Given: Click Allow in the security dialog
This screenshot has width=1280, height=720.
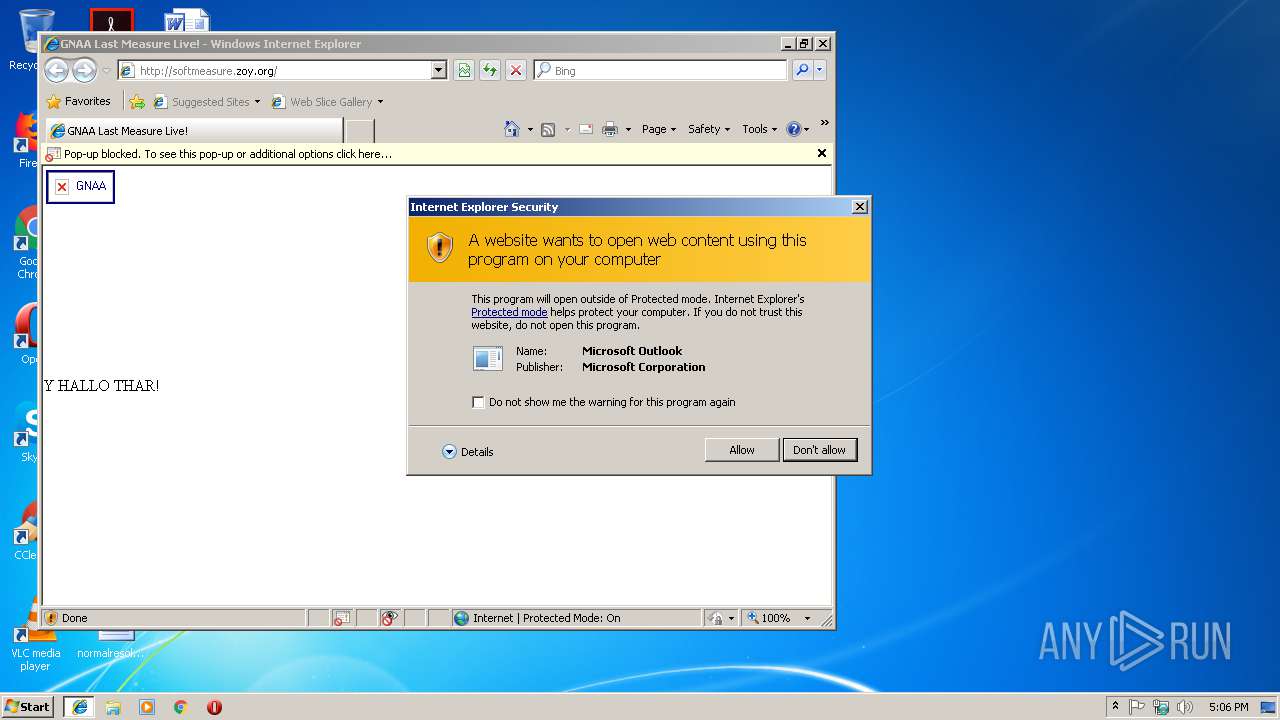Looking at the screenshot, I should (742, 450).
